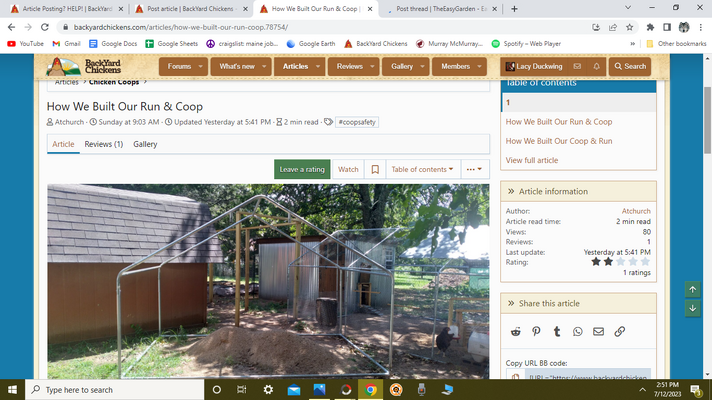Open the three-dot more options menu
712x400 pixels.
click(474, 169)
